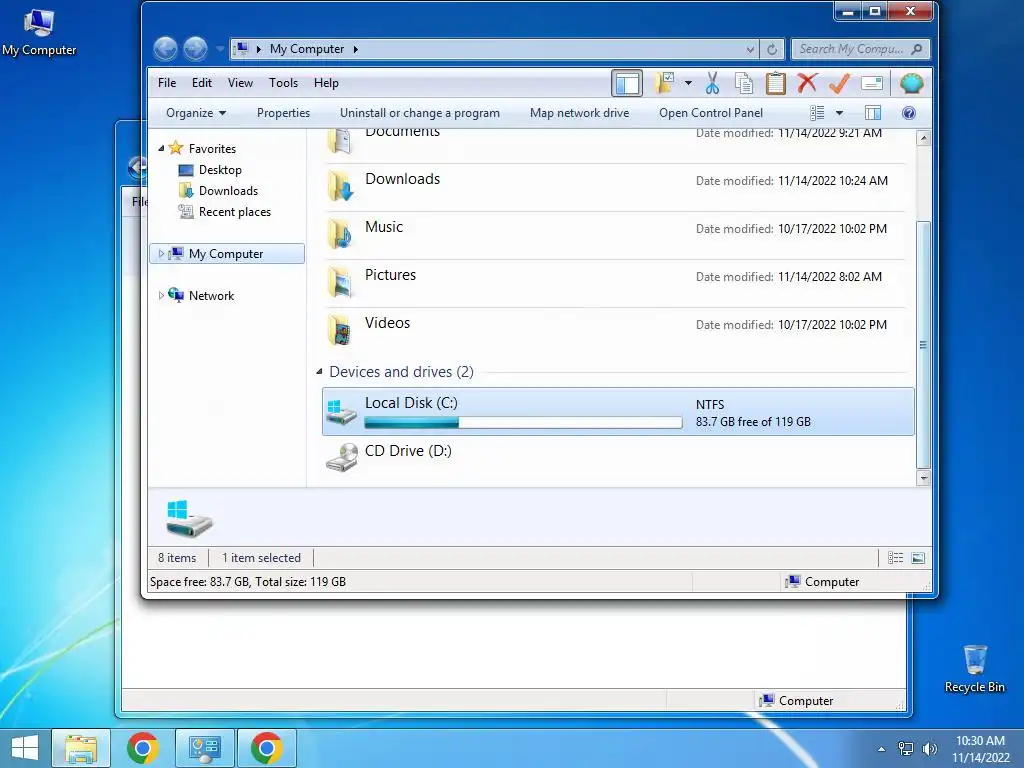Open the Help menu
Screen dimensions: 1024x768
[326, 83]
